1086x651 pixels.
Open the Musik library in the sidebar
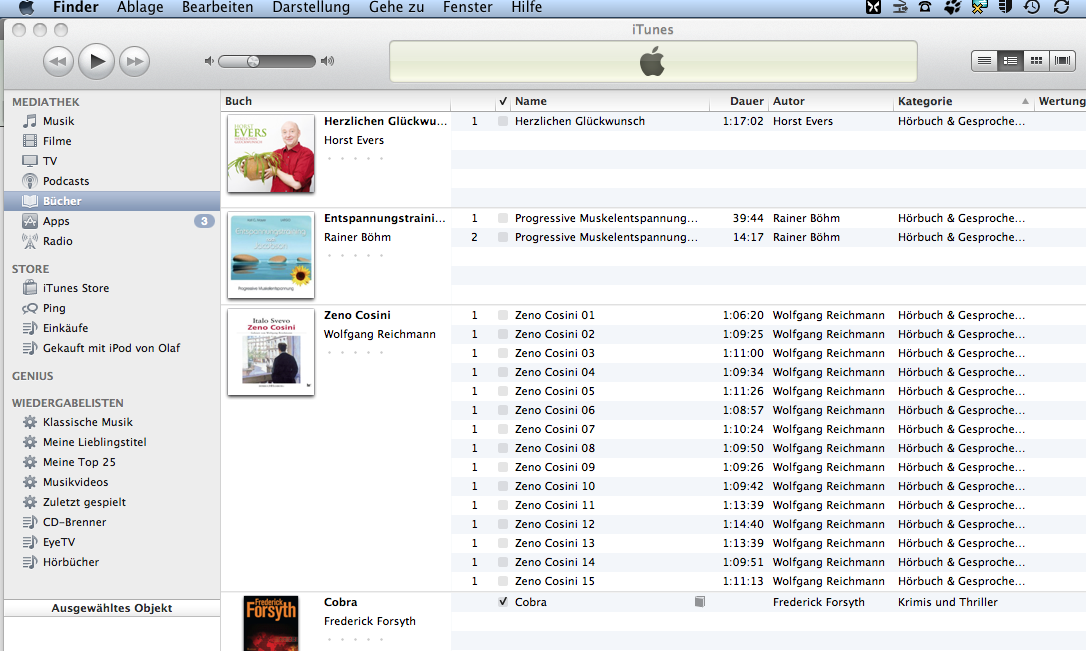[x=58, y=121]
